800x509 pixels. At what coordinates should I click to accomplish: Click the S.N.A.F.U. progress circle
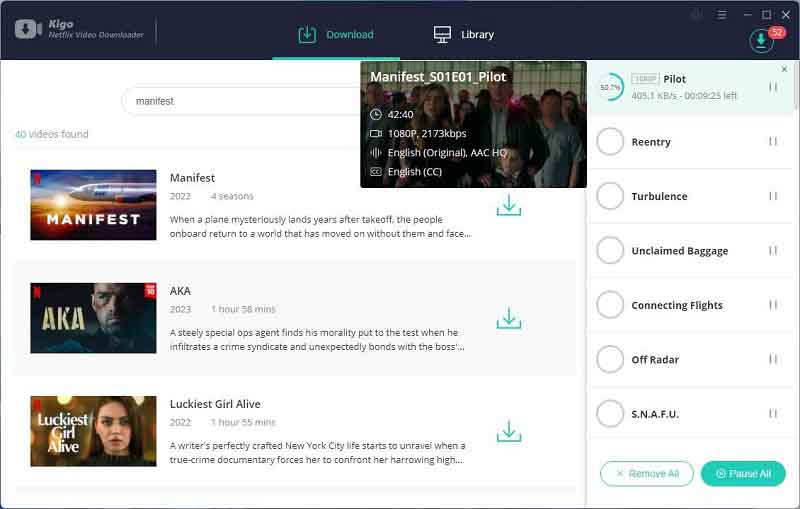(x=610, y=414)
